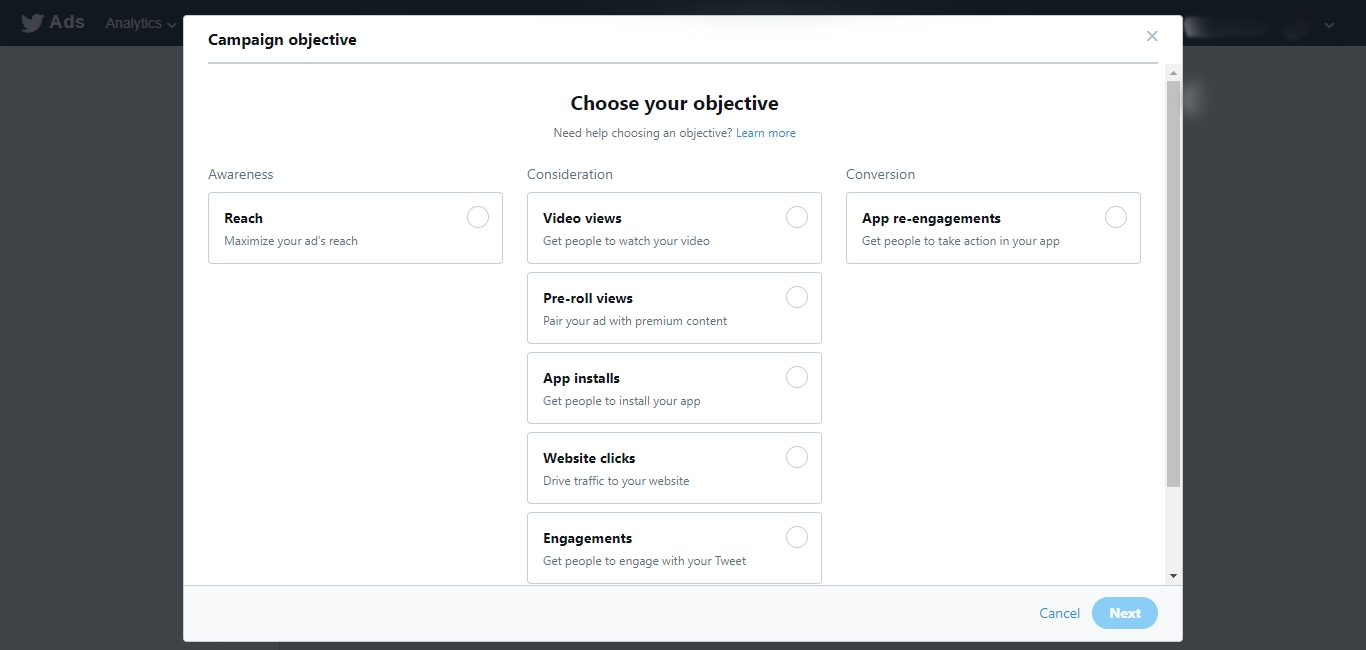
Task: Click the Engagements objective card description
Action: (x=644, y=561)
